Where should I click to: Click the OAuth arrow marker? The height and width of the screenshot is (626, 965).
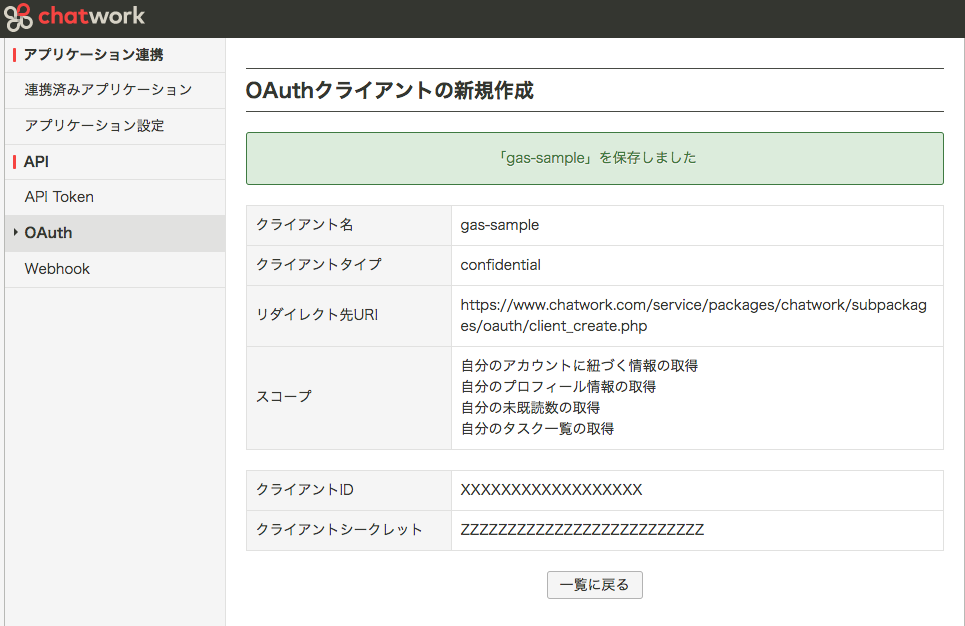coord(15,232)
